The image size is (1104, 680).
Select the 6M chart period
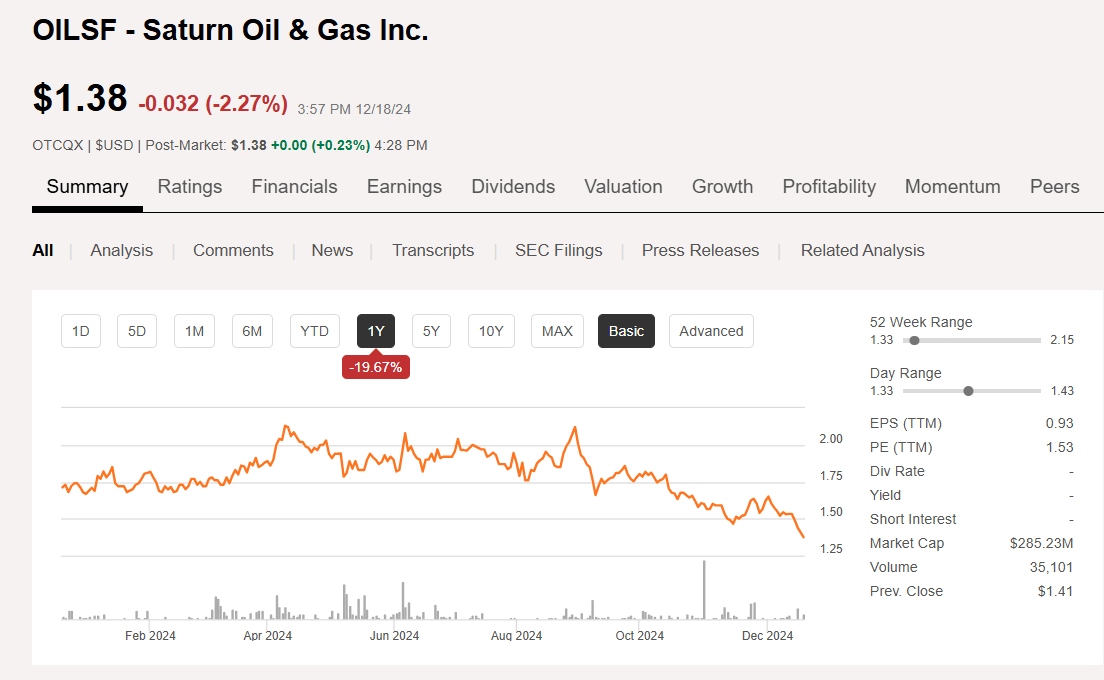[x=252, y=331]
